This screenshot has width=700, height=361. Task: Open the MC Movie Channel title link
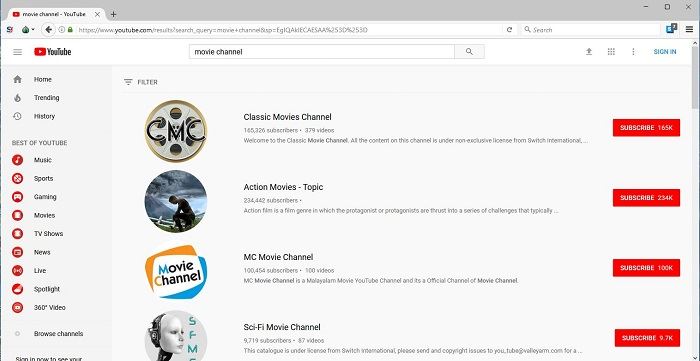pyautogui.click(x=278, y=257)
